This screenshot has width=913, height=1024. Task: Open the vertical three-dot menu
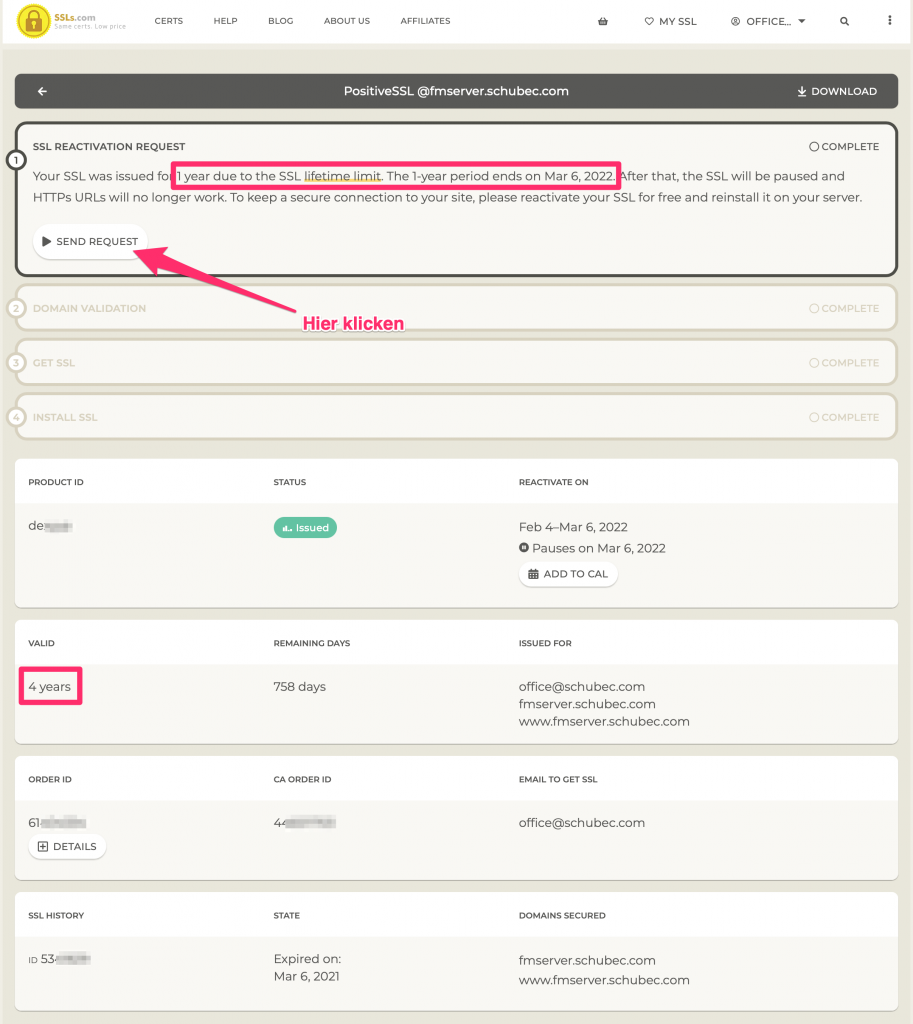[x=889, y=21]
